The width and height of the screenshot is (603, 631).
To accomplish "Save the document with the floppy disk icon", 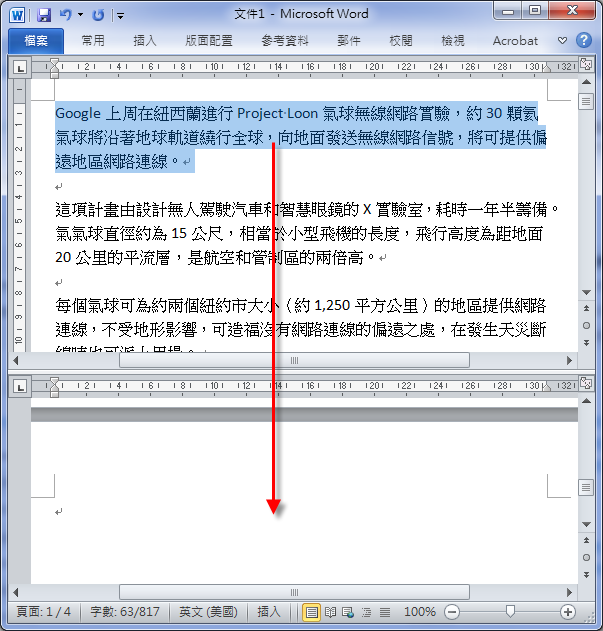I will pyautogui.click(x=44, y=15).
